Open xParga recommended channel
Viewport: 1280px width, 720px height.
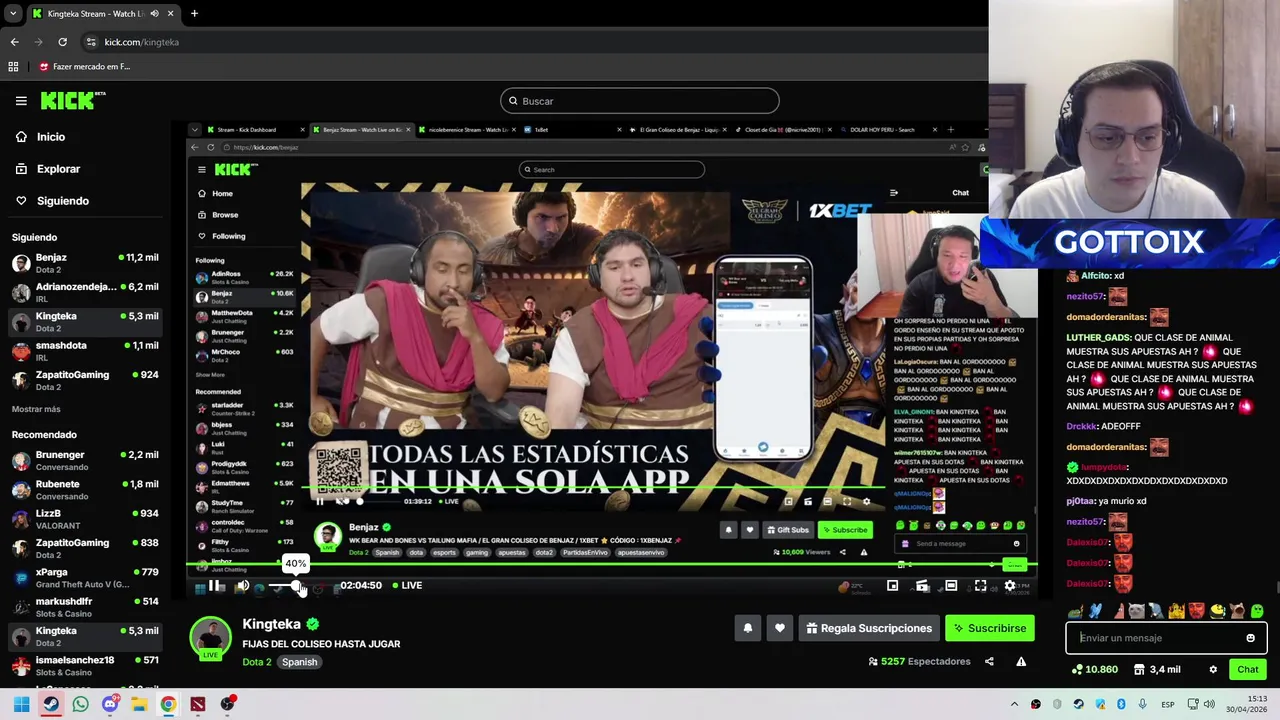(x=84, y=578)
